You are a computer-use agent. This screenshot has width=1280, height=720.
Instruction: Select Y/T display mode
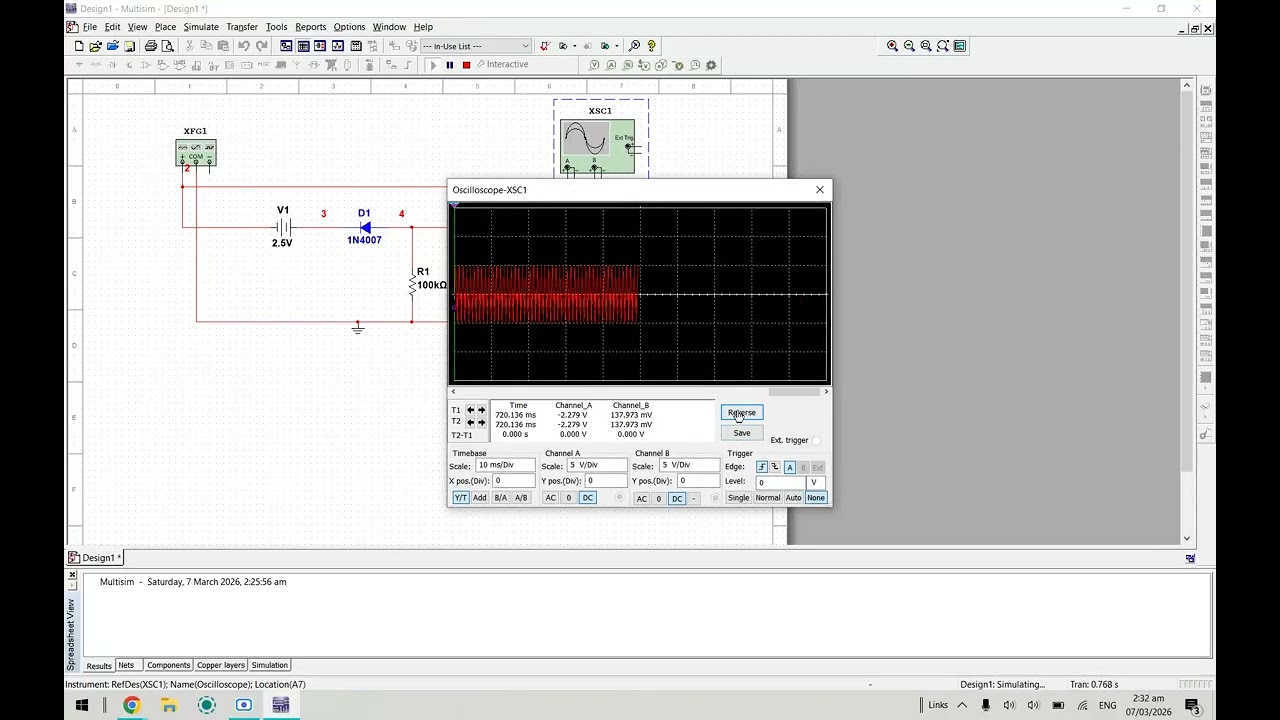tap(461, 498)
